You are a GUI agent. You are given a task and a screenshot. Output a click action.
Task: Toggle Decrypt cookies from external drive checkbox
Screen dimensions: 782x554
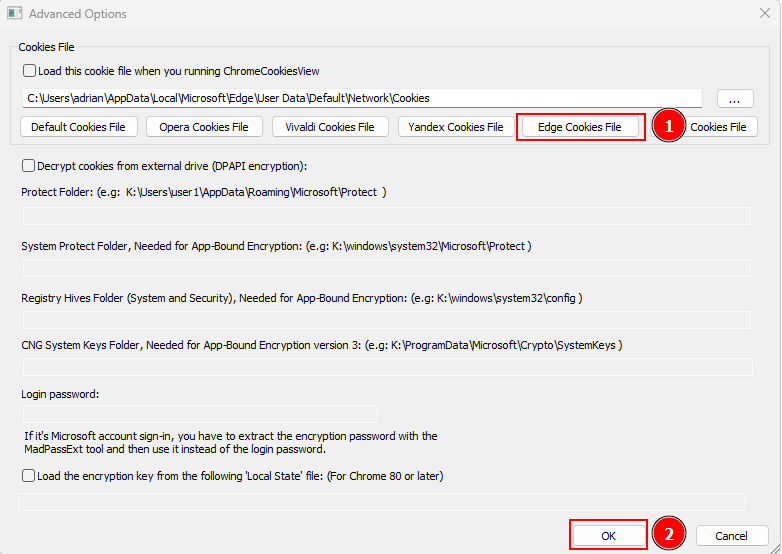pyautogui.click(x=29, y=165)
